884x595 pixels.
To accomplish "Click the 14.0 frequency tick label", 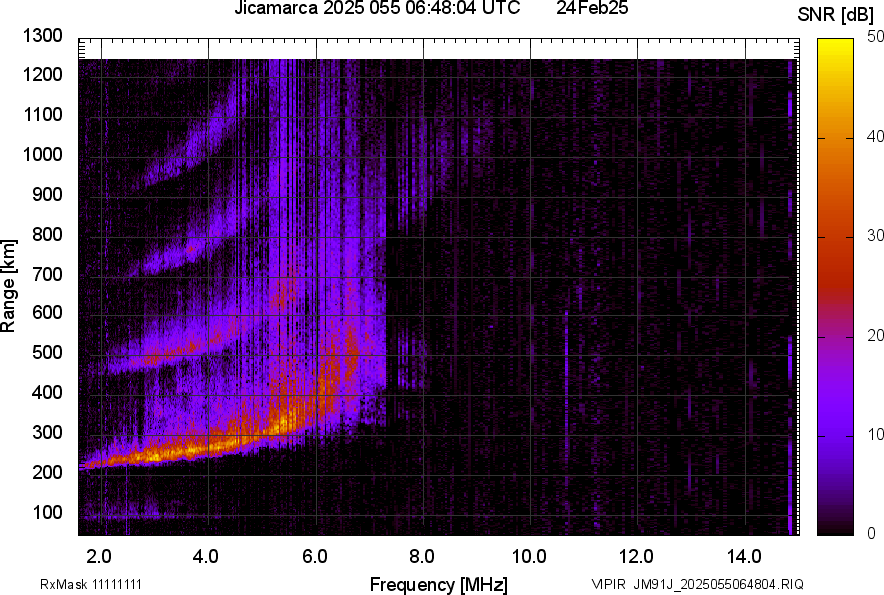I will point(744,556).
